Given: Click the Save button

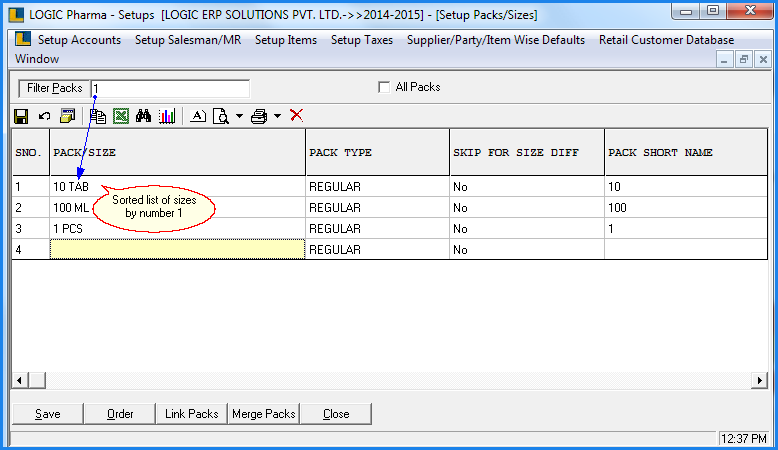Looking at the screenshot, I should click(x=48, y=414).
